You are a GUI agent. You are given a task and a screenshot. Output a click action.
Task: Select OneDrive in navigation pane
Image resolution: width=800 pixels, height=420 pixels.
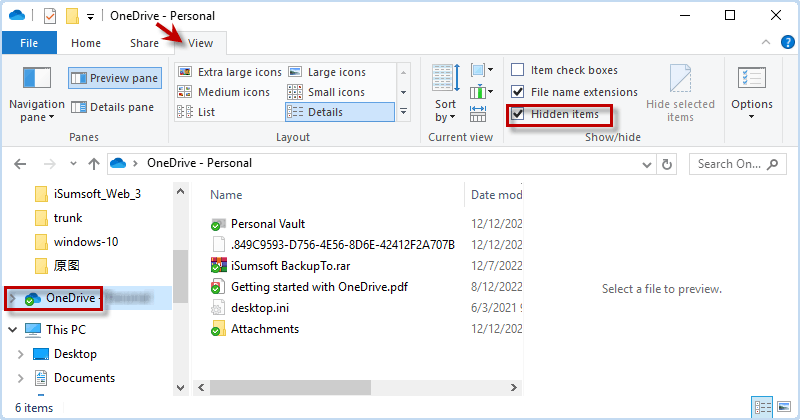click(70, 298)
